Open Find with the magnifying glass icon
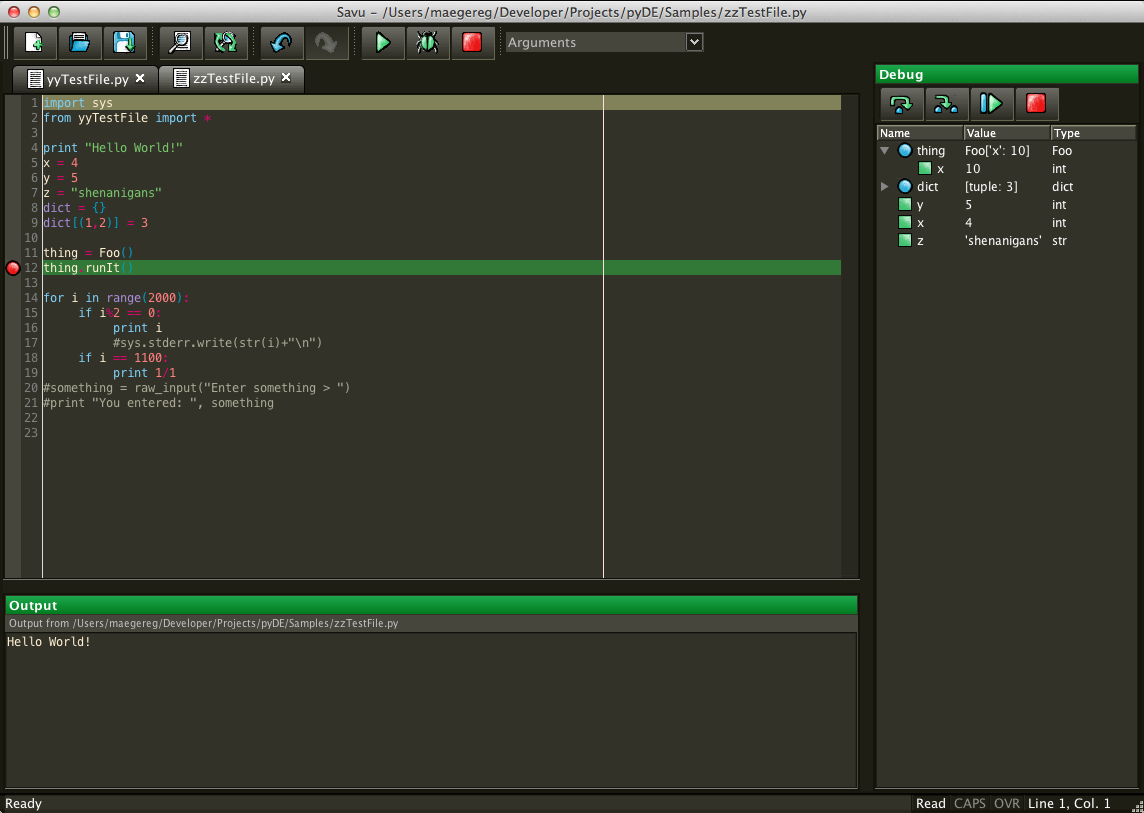The image size is (1144, 813). point(180,43)
